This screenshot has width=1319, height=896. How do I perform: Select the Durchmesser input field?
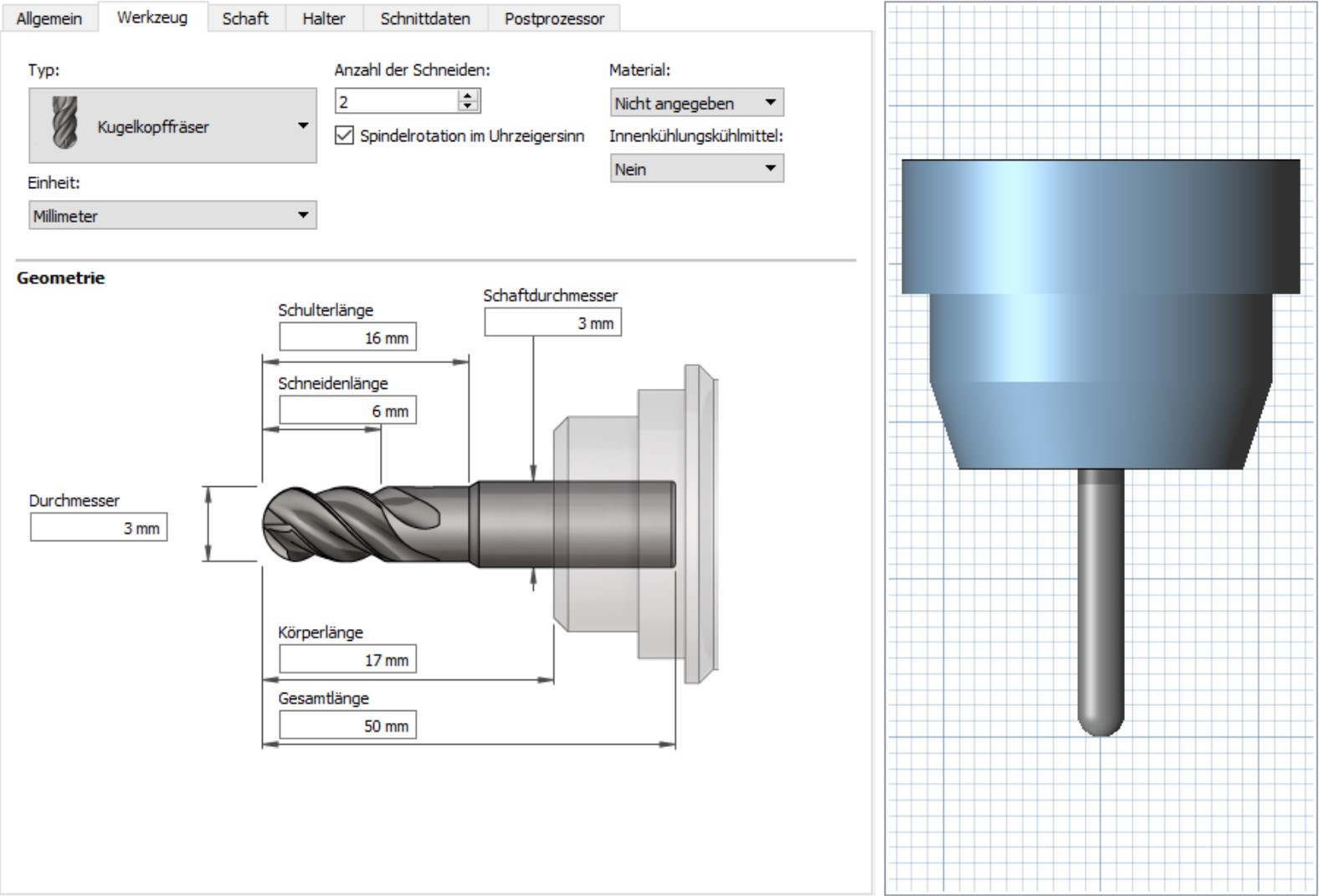[x=99, y=528]
